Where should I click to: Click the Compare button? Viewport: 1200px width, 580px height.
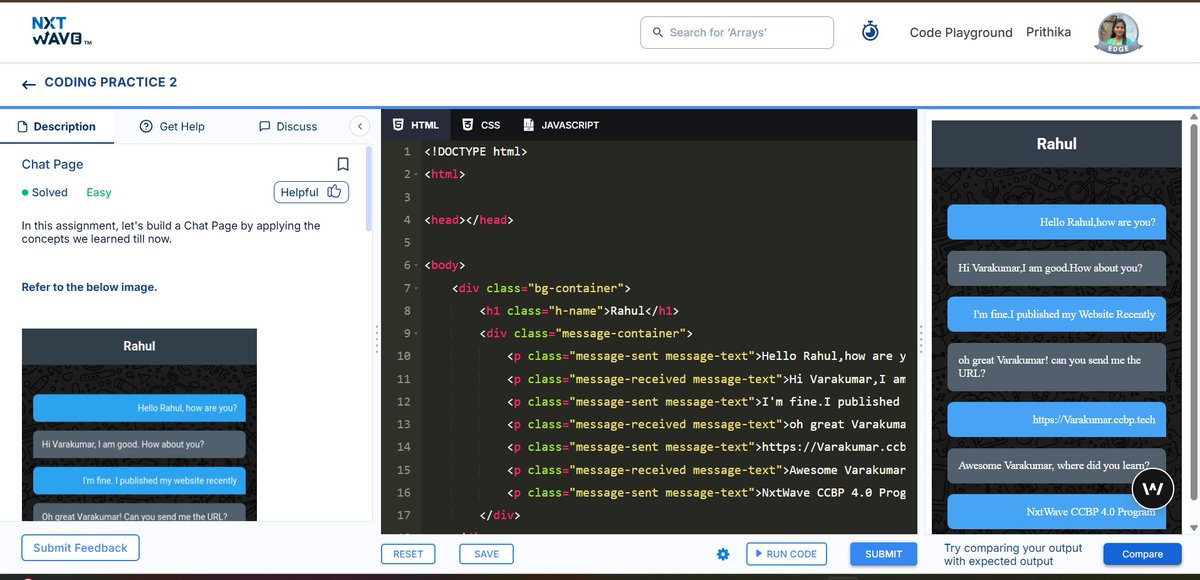(x=1142, y=554)
